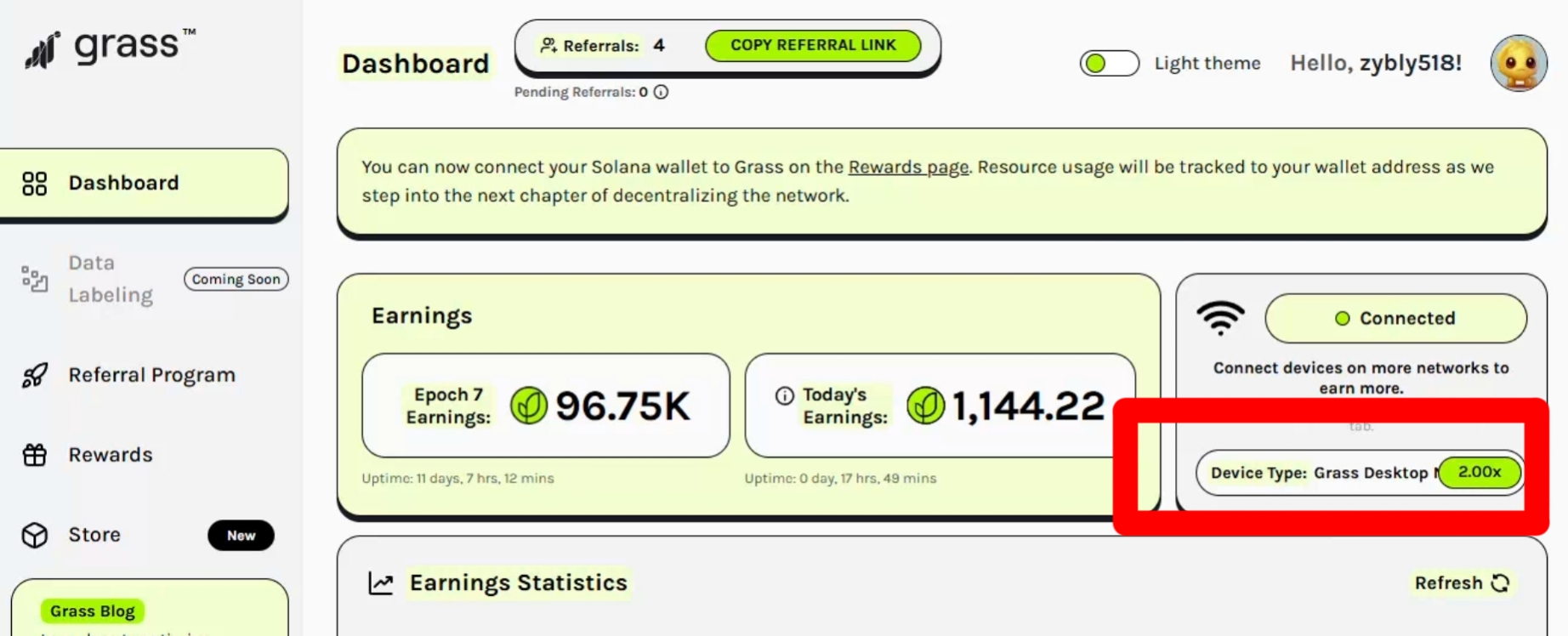Click 'Uptime: 0 day, 17 hrs, 49 mins' text
Image resolution: width=1568 pixels, height=636 pixels.
point(840,479)
